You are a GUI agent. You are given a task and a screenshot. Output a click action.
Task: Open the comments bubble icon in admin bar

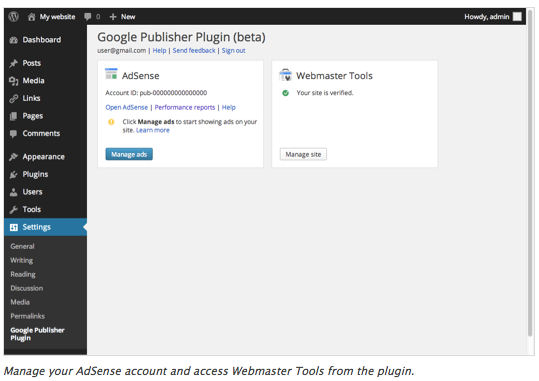(x=88, y=16)
